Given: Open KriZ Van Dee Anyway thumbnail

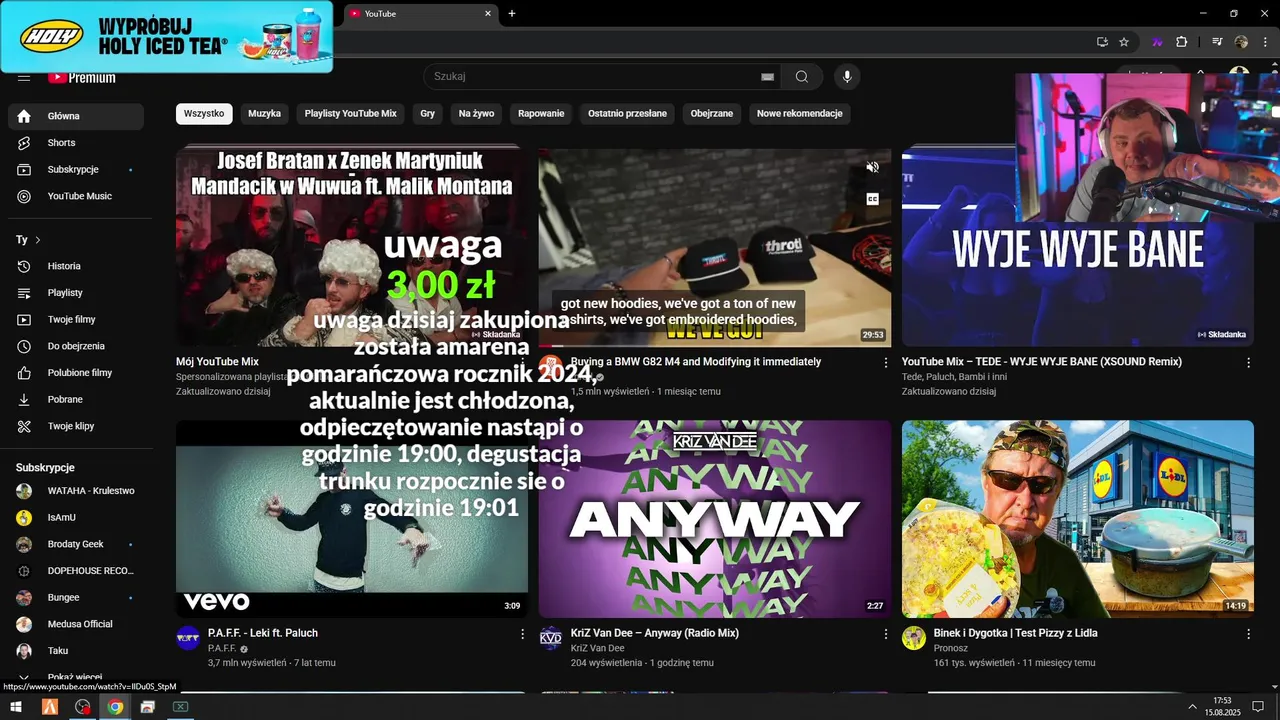Looking at the screenshot, I should tap(715, 519).
